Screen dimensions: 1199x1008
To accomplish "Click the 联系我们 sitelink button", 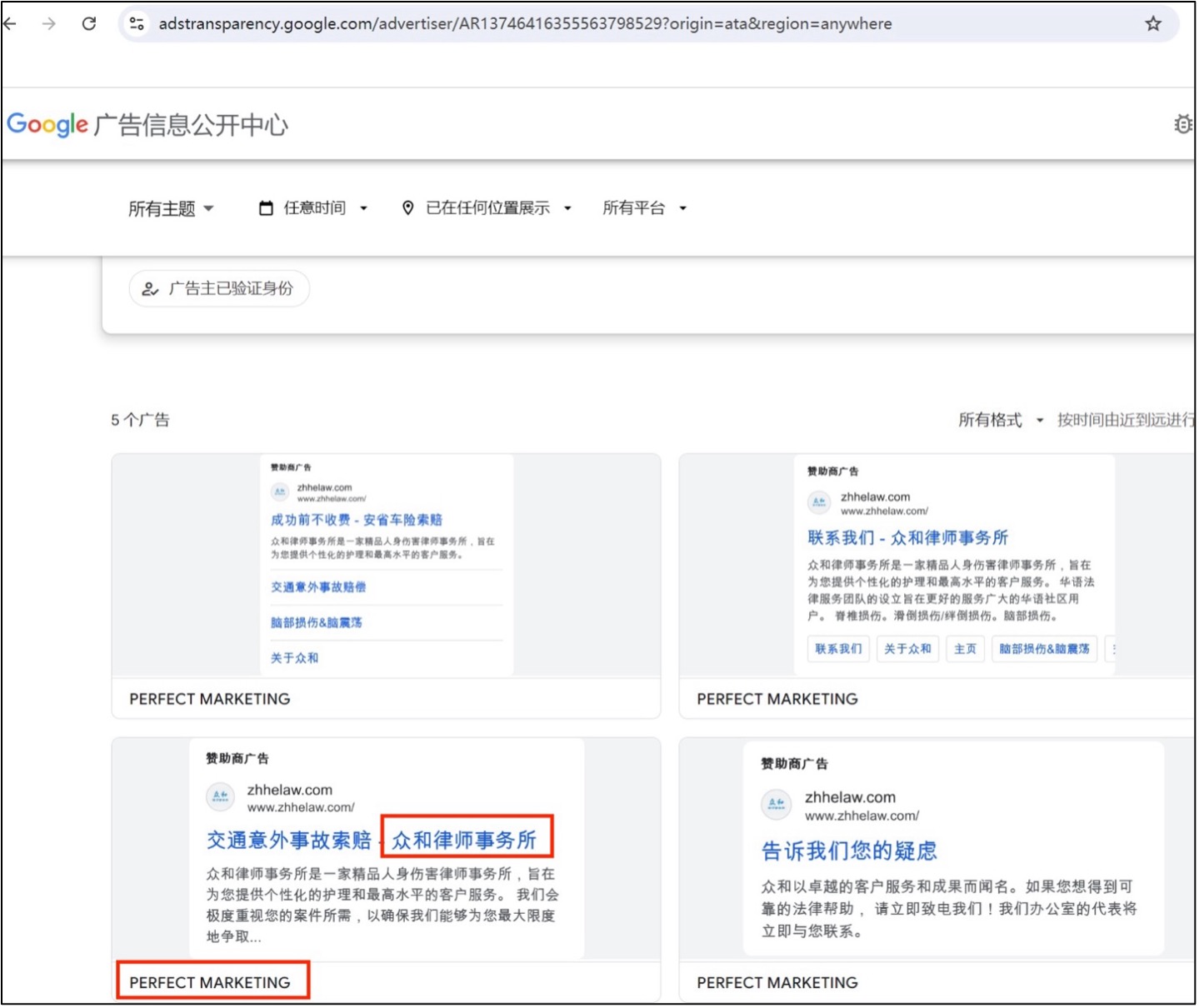I will coord(838,649).
